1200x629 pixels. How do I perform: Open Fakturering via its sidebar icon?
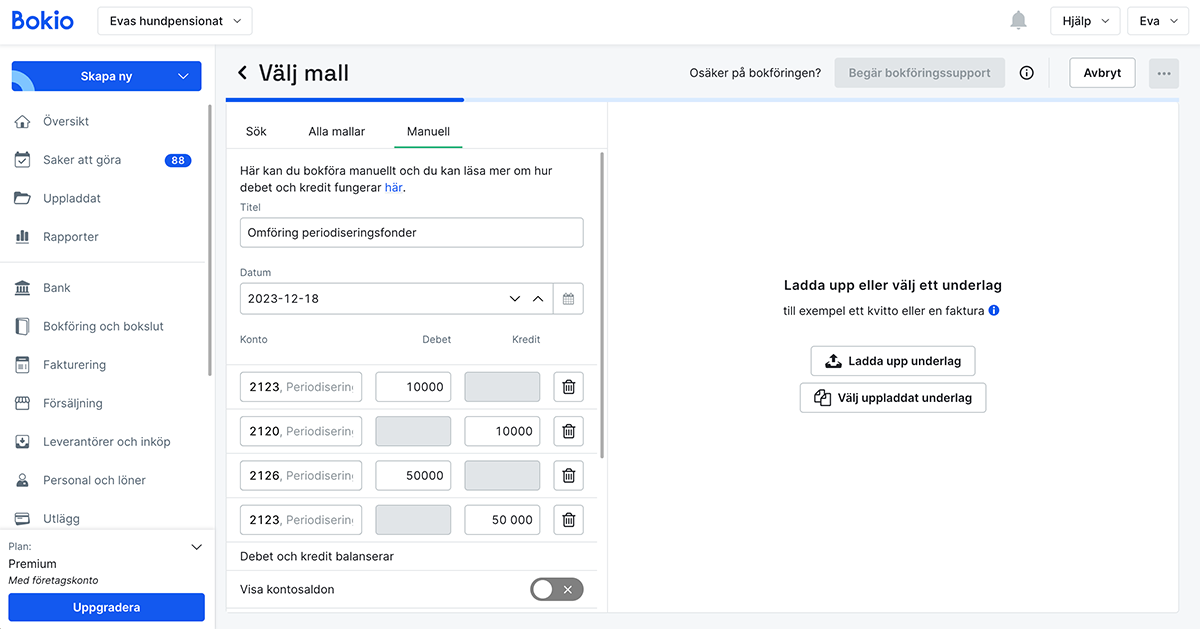pyautogui.click(x=22, y=364)
